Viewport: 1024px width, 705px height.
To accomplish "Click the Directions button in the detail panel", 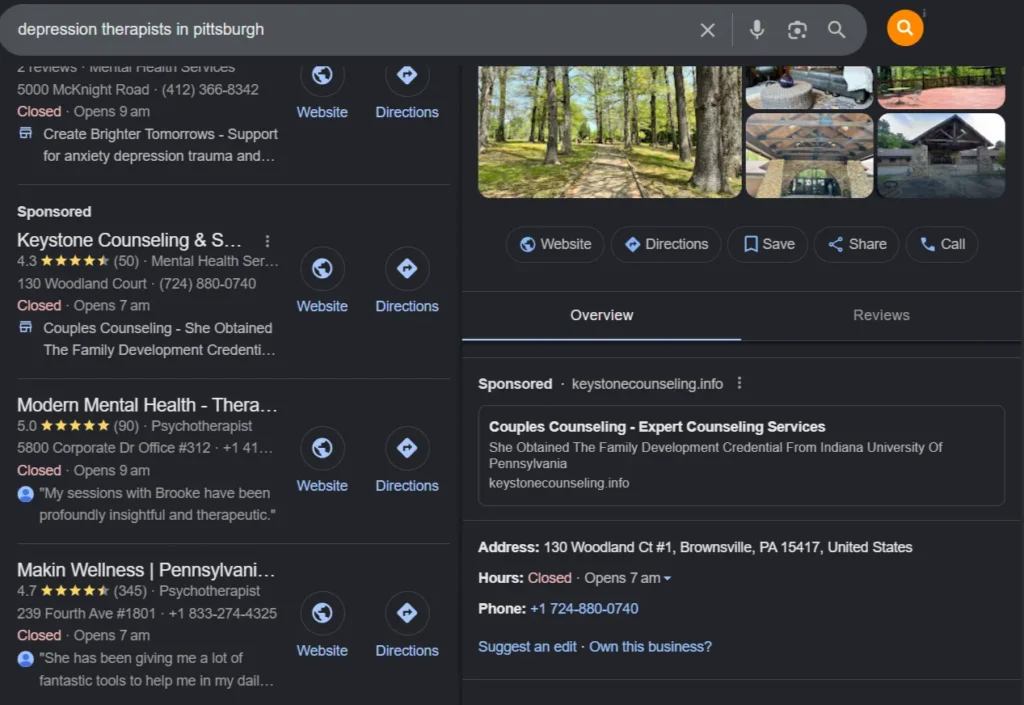I will (x=666, y=244).
